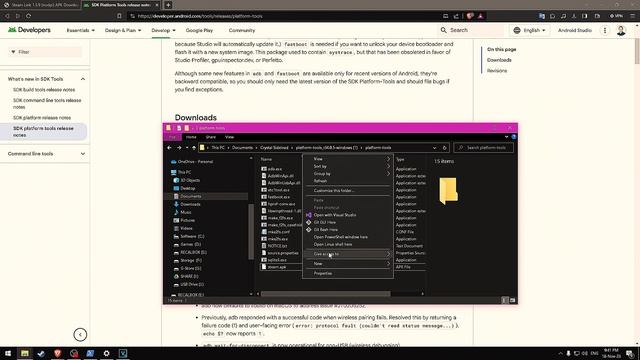Viewport: 640px width, 360px height.
Task: Click the Windows Start button
Action: pyautogui.click(x=8, y=353)
